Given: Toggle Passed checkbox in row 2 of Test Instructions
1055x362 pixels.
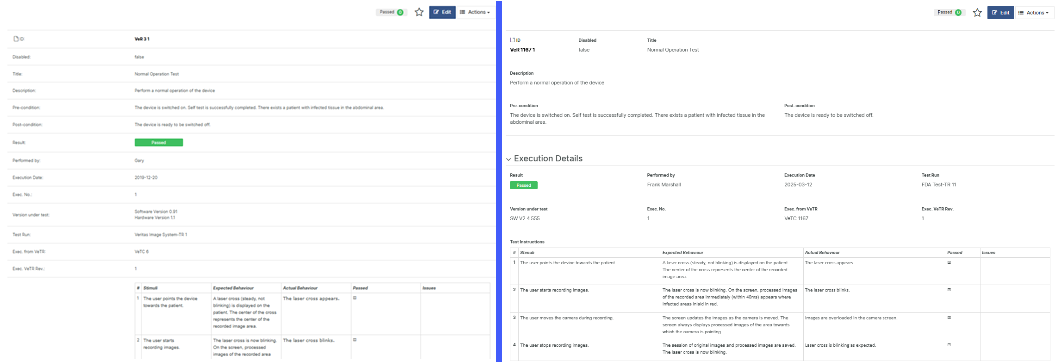Looking at the screenshot, I should (949, 290).
